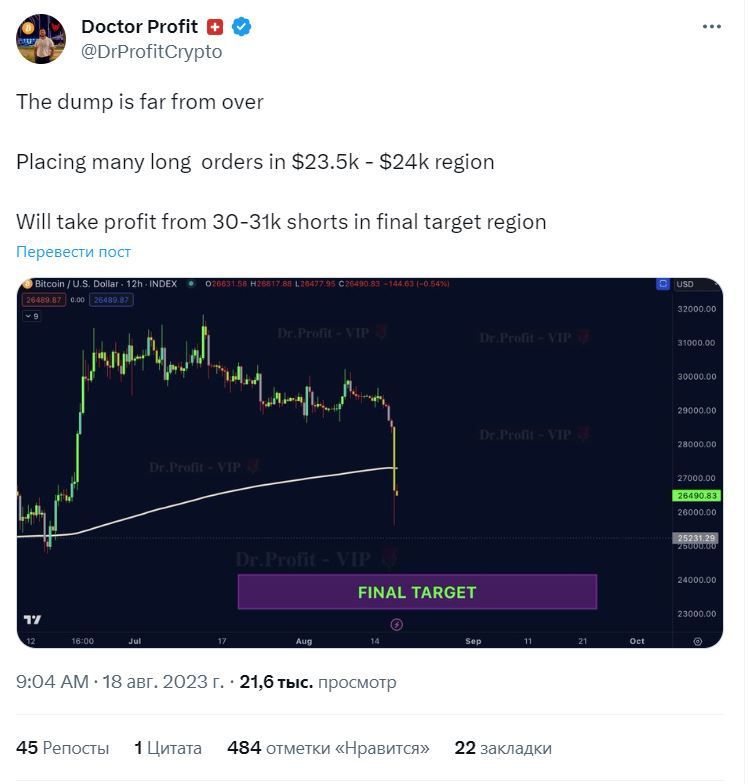View the 484 likes list

[328, 748]
